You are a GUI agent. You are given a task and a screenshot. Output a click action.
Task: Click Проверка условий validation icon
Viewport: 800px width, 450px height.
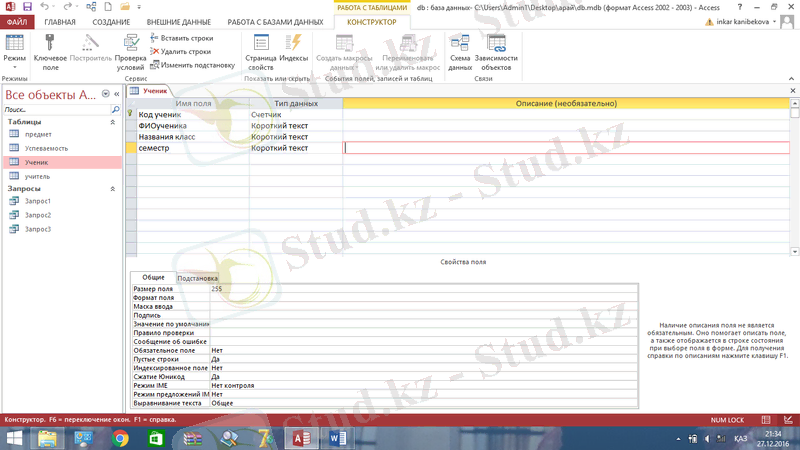point(131,53)
